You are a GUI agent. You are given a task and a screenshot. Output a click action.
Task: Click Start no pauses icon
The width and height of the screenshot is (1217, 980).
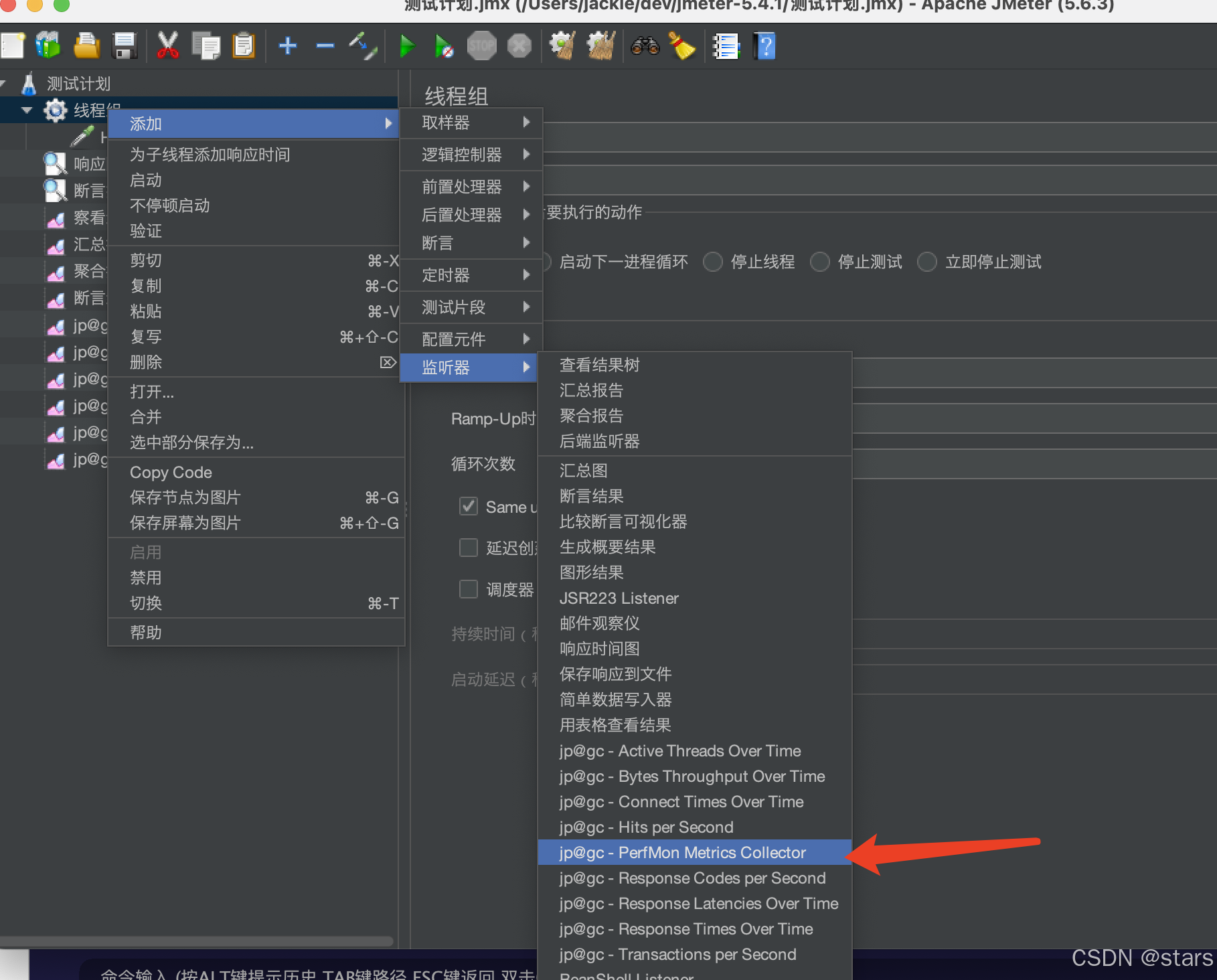(443, 46)
